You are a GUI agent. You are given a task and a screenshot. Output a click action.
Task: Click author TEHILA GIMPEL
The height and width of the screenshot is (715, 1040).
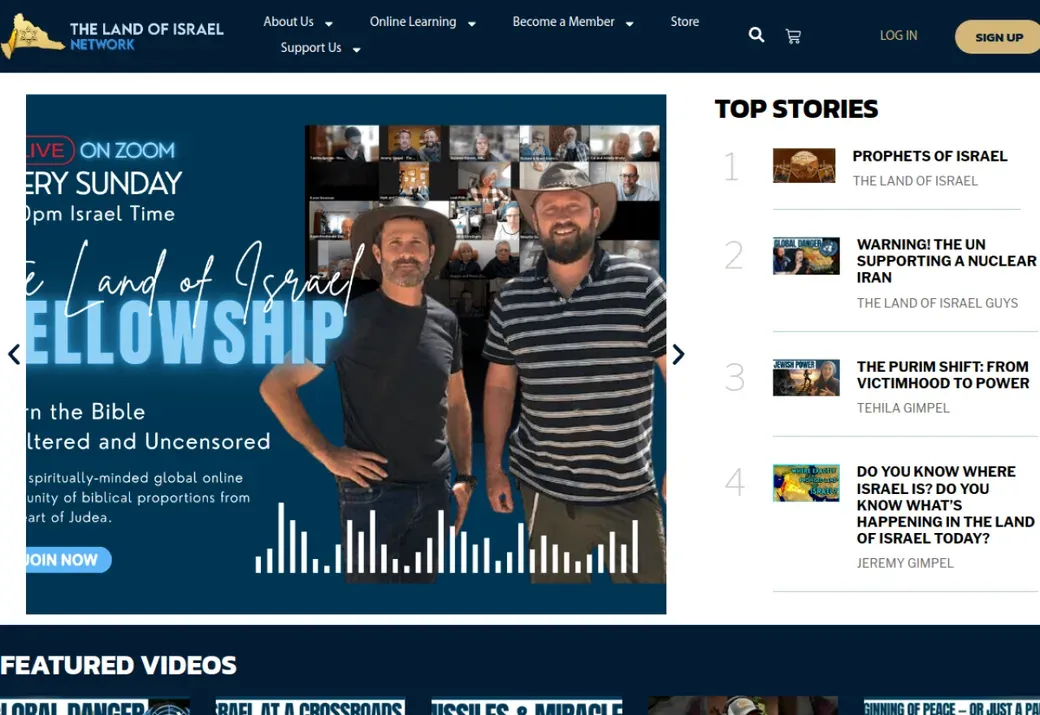coord(903,408)
